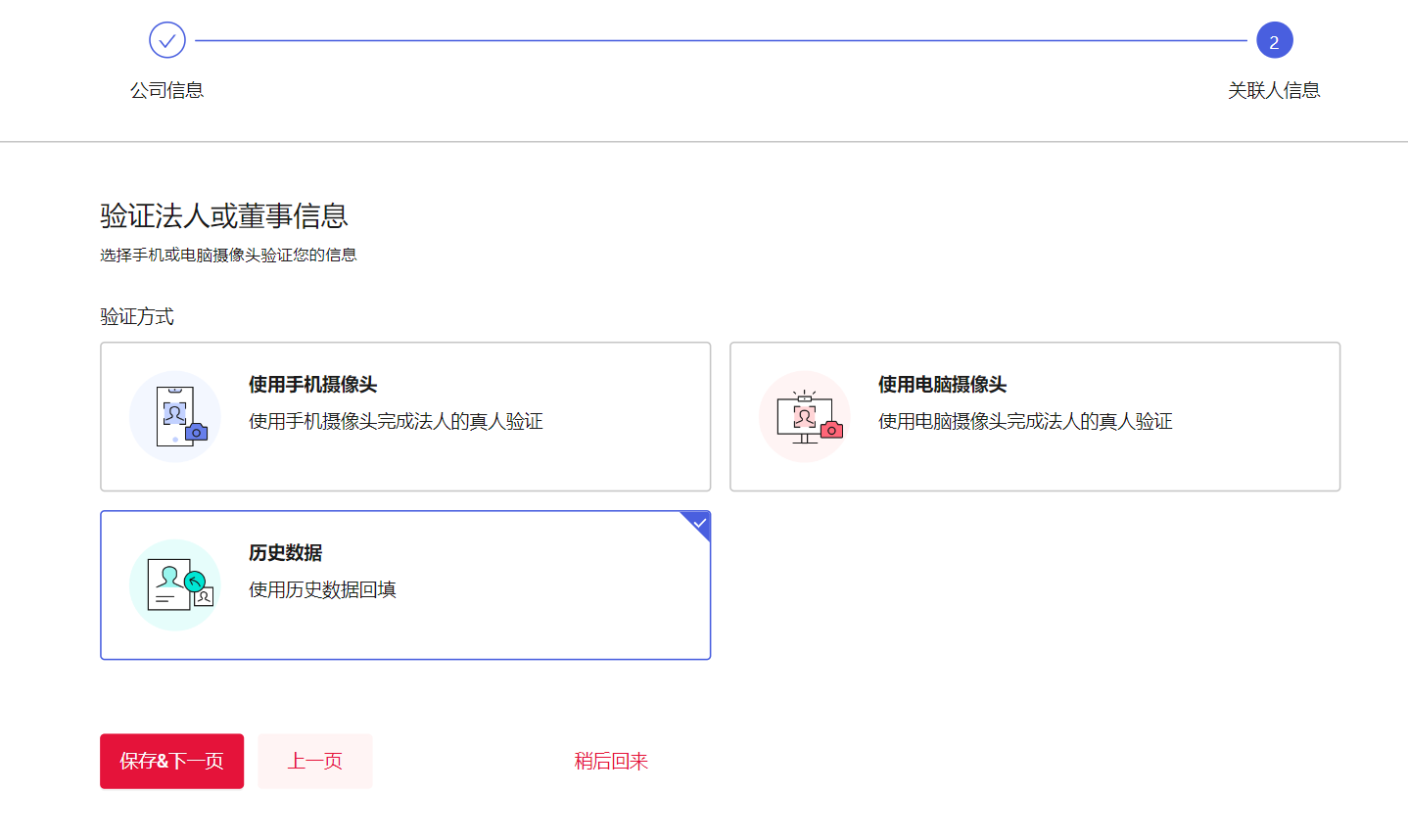Click the blue selected checkmark corner badge
The width and height of the screenshot is (1408, 840).
699,523
